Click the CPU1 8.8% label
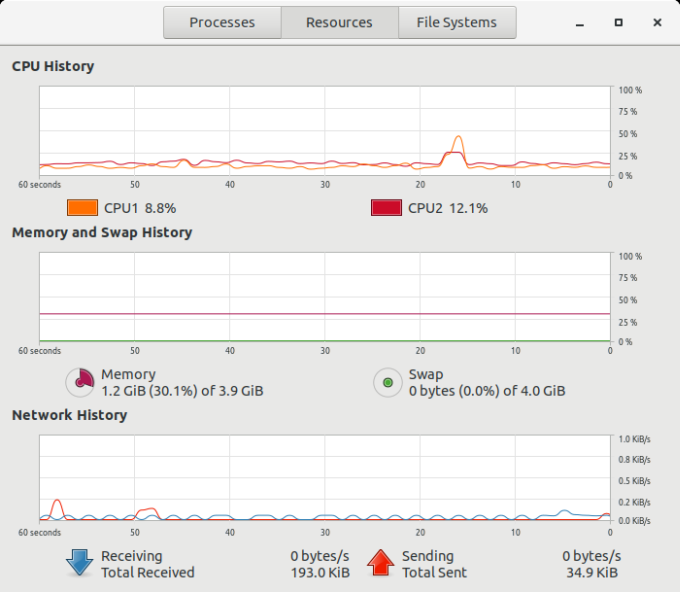 click(x=140, y=208)
